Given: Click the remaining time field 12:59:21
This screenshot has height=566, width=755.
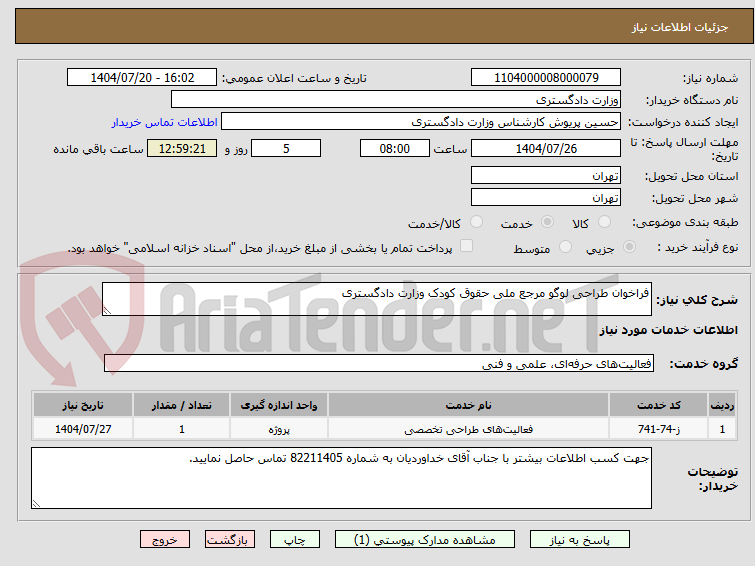Looking at the screenshot, I should click(x=182, y=148).
